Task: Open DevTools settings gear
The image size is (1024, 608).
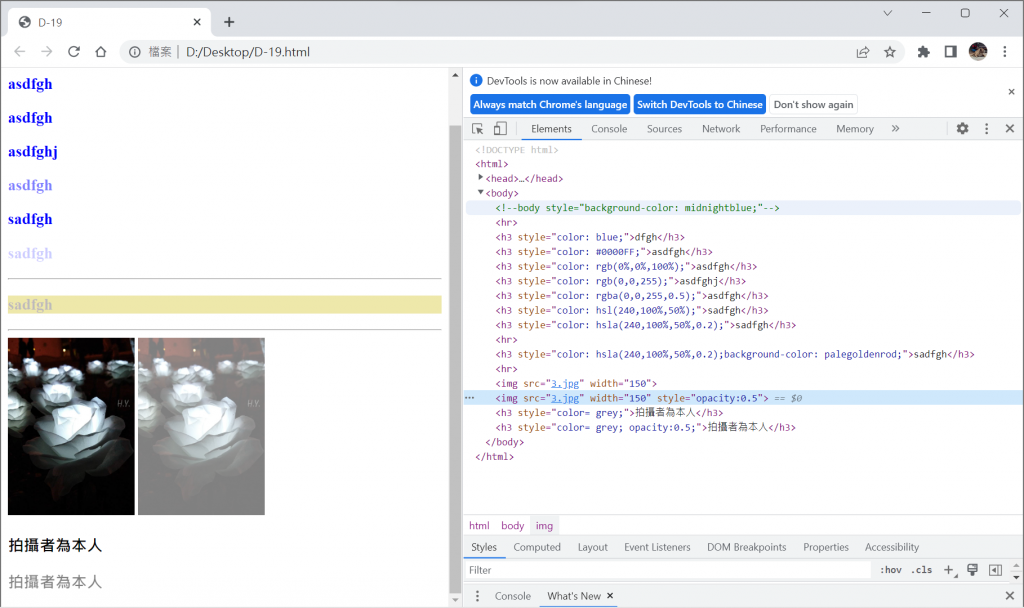Action: pyautogui.click(x=963, y=129)
